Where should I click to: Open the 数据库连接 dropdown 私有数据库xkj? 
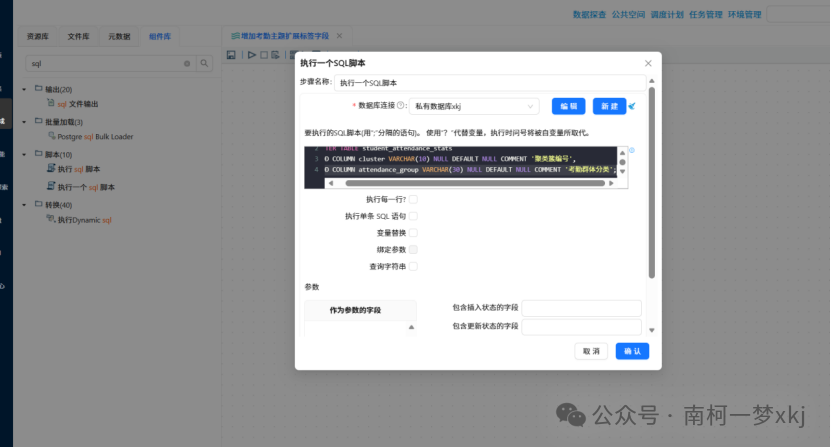pyautogui.click(x=474, y=106)
